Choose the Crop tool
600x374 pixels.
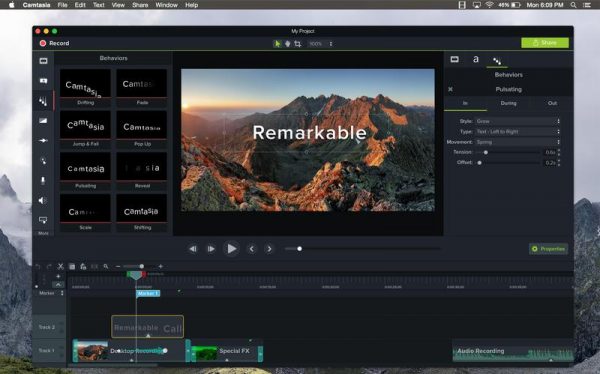coord(297,44)
